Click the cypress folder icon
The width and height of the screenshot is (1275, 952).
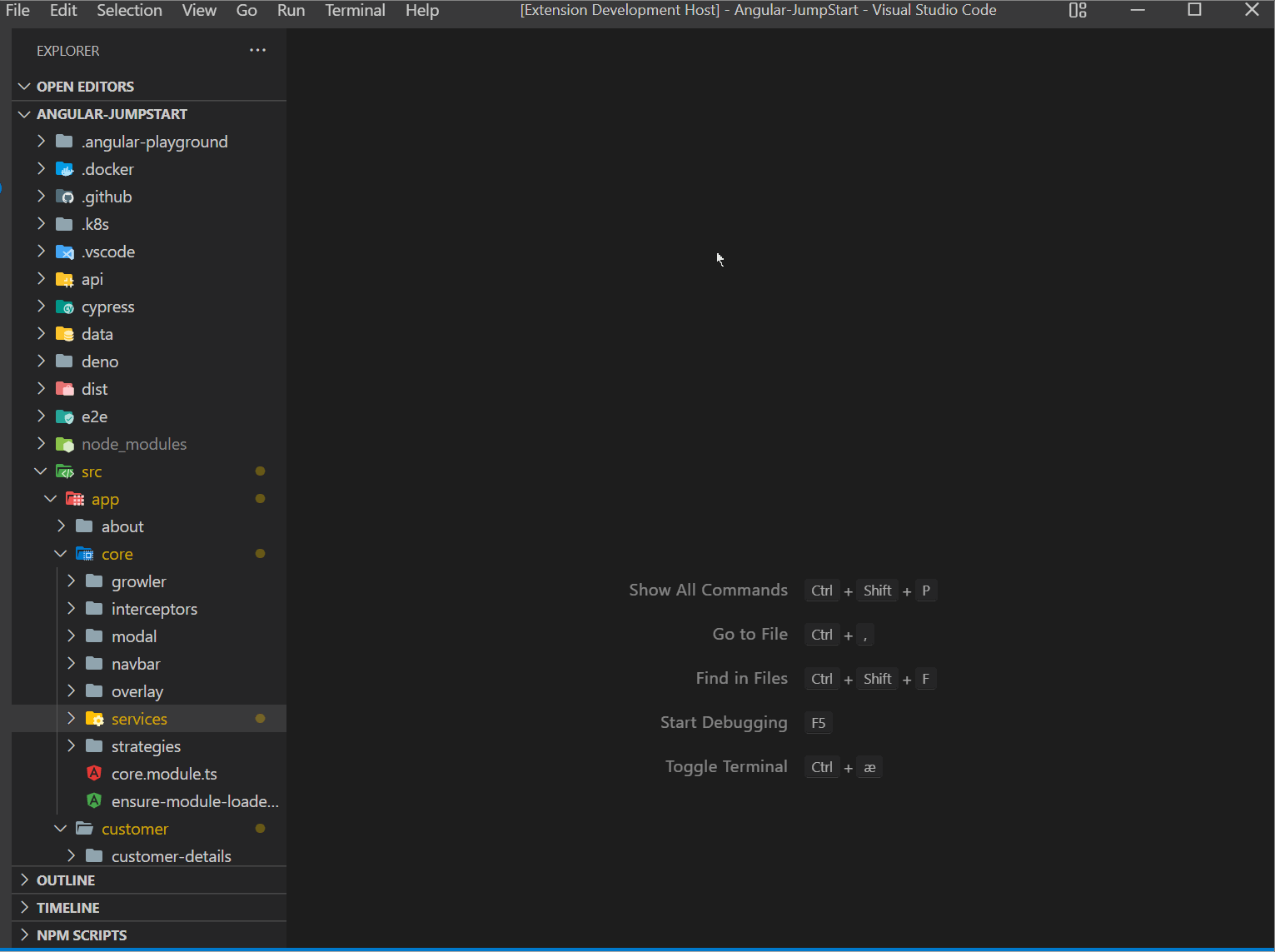(x=64, y=307)
